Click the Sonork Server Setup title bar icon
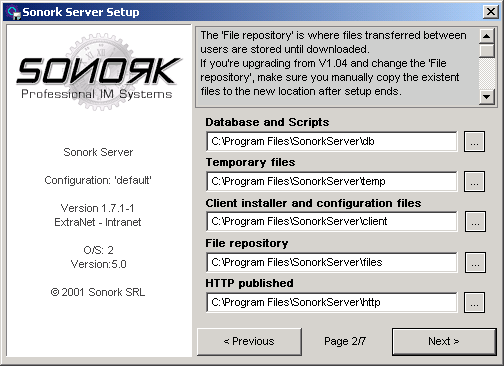Screen dimensions: 504x366 pos(14,13)
